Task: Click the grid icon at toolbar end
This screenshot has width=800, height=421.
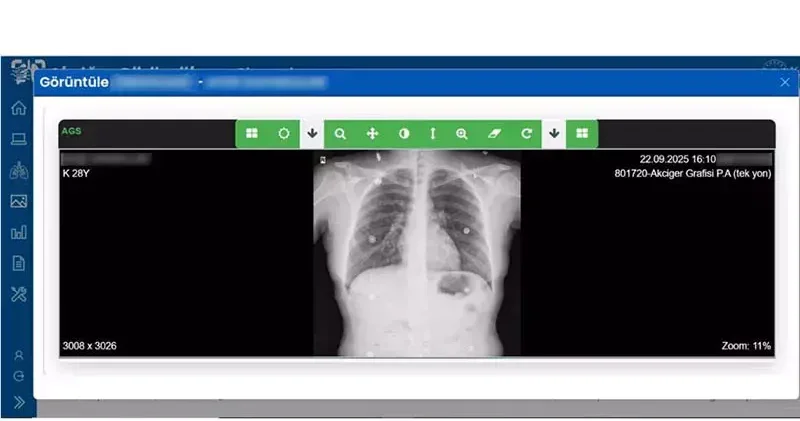Action: (582, 133)
